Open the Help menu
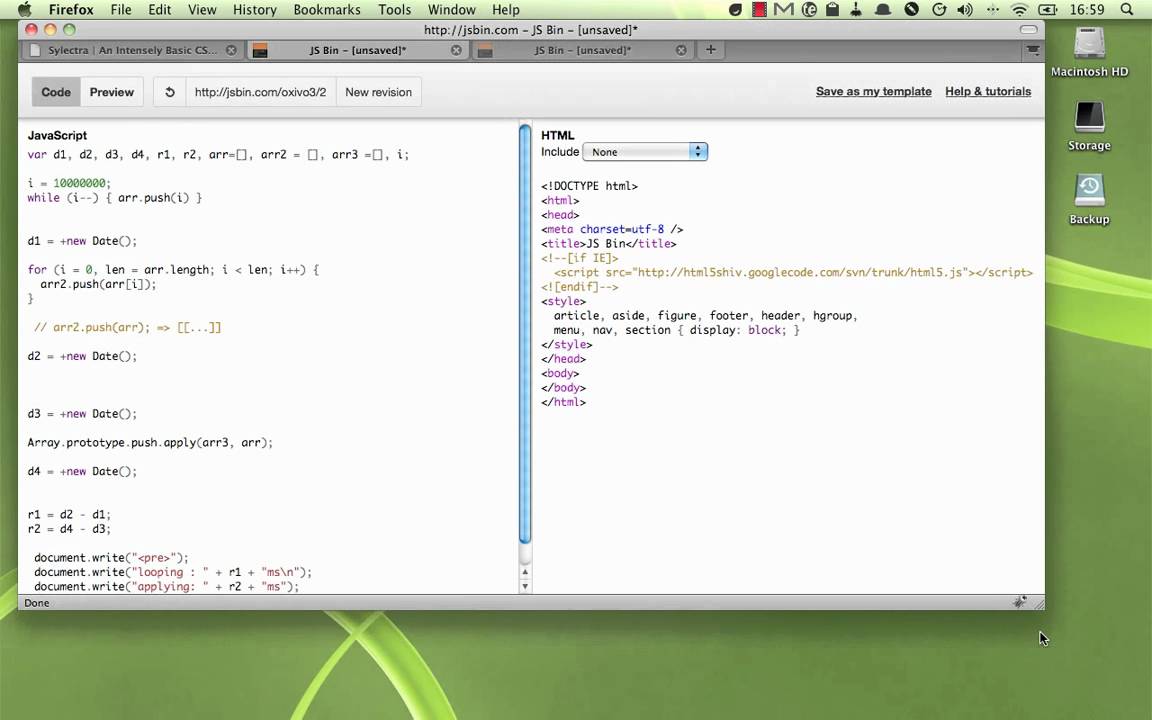1152x720 pixels. 505,10
